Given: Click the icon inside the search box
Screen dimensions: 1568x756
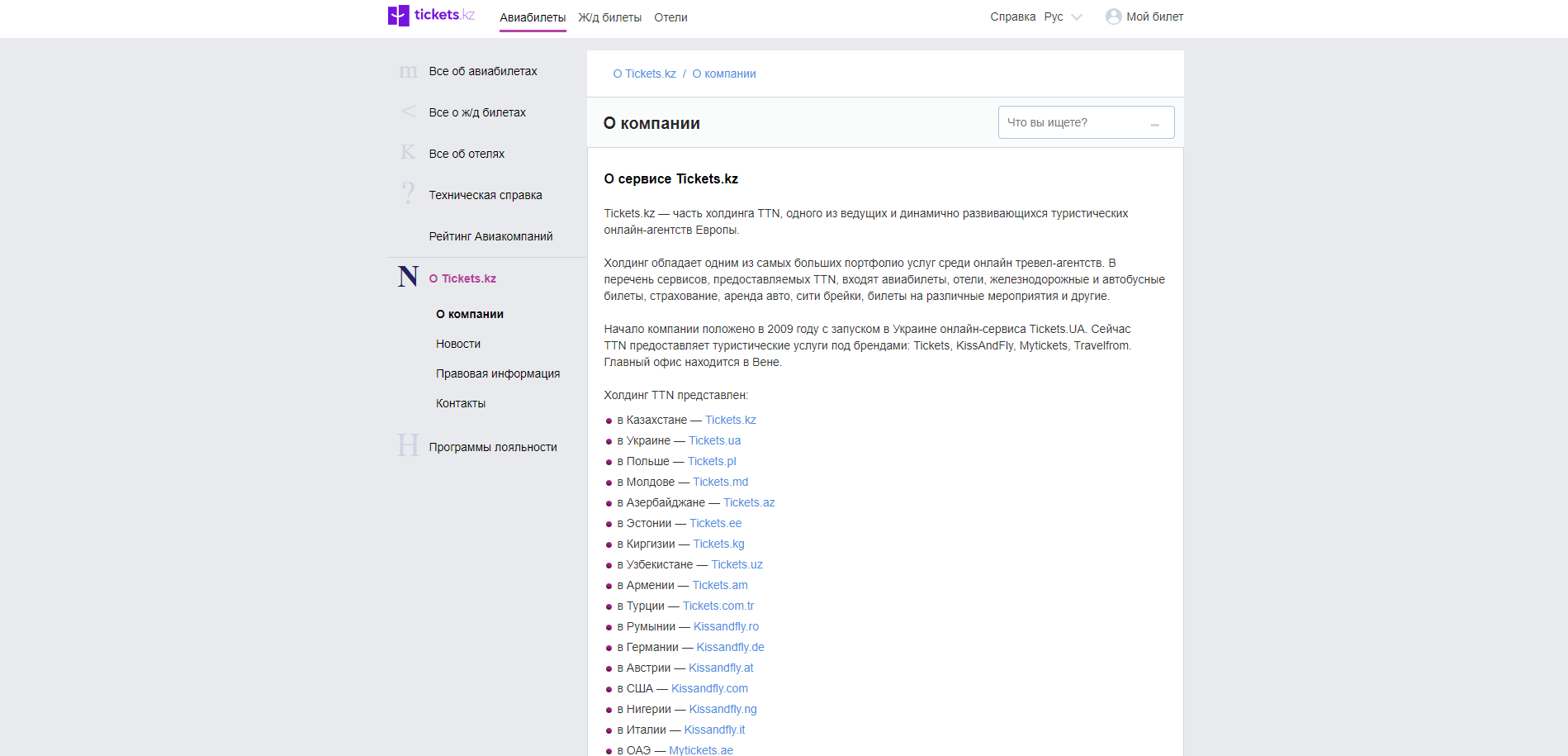Looking at the screenshot, I should coord(1154,125).
